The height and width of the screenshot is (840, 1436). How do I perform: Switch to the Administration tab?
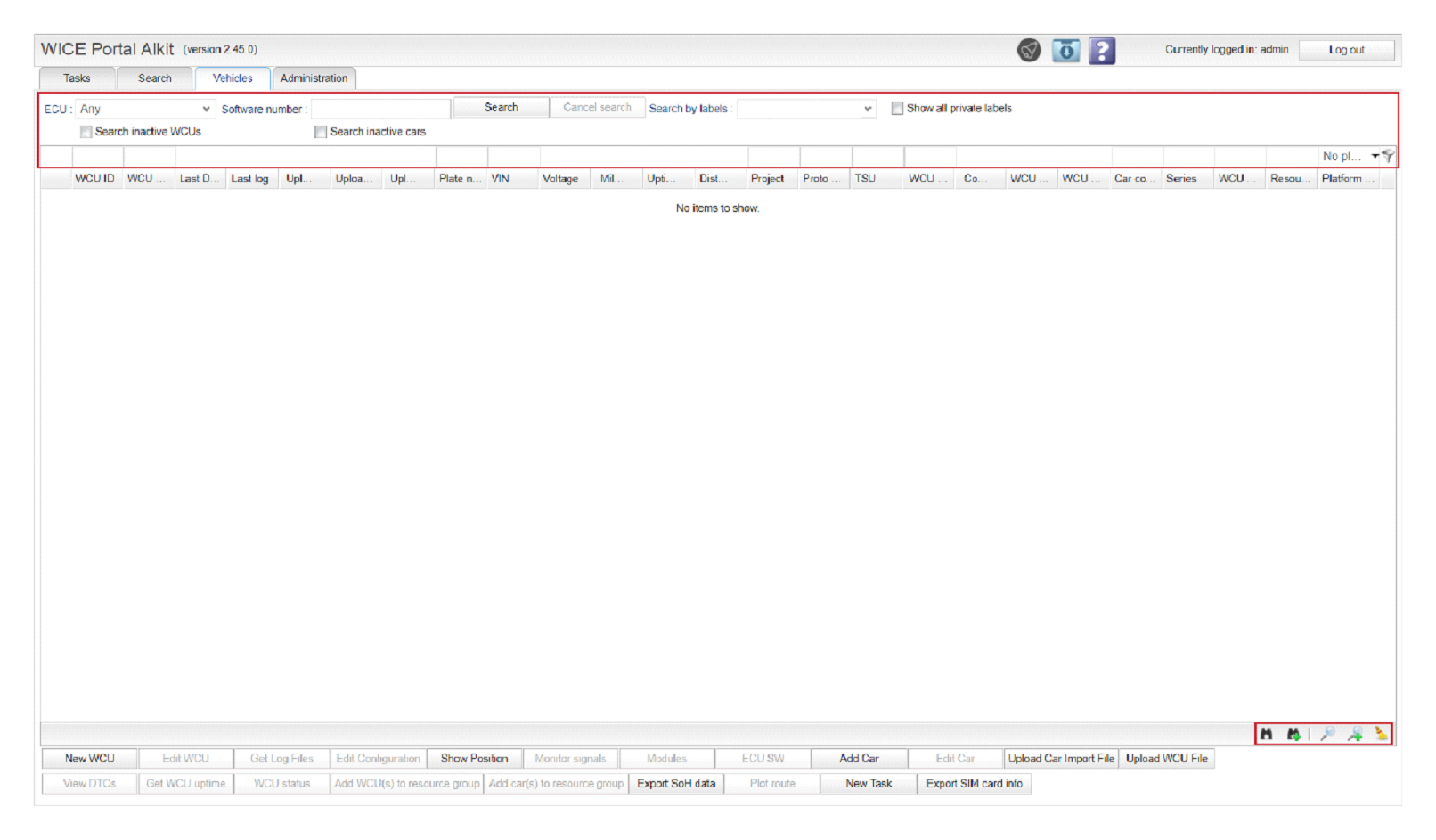tap(314, 78)
